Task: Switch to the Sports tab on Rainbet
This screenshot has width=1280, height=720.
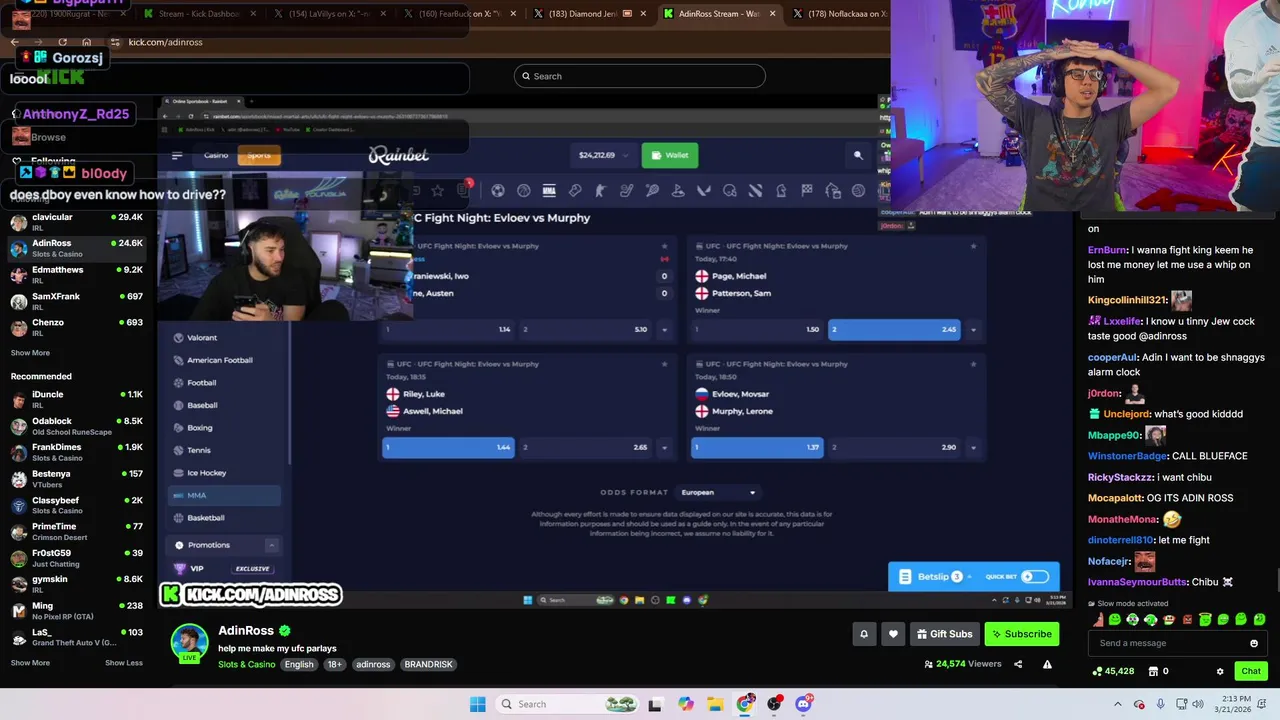Action: (x=259, y=155)
